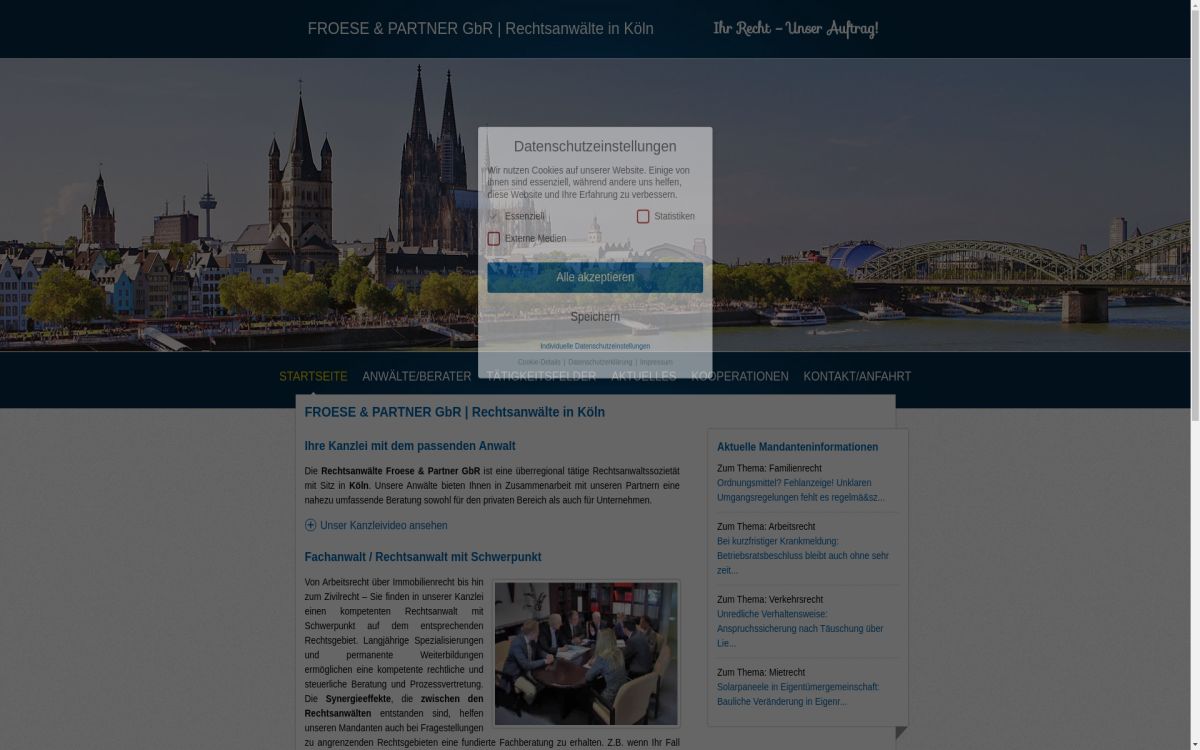1200x750 pixels.
Task: Check the Externe Medien checkbox
Action: click(494, 238)
